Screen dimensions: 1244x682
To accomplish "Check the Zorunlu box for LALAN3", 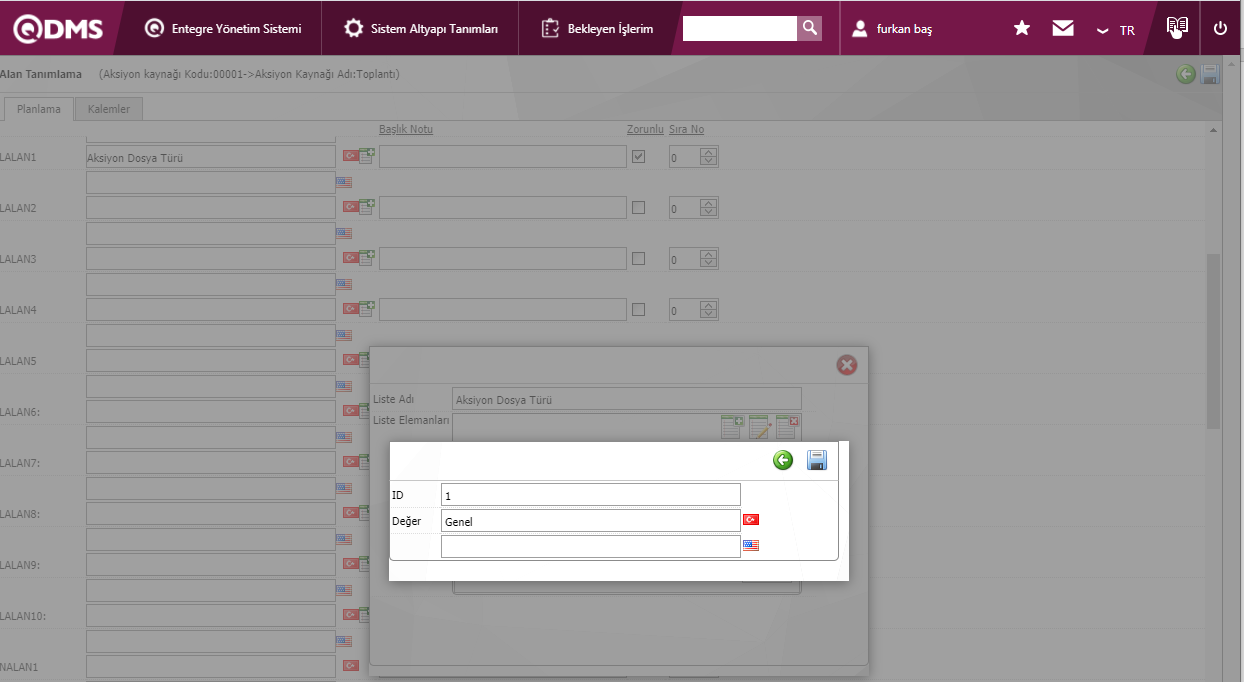I will [638, 259].
